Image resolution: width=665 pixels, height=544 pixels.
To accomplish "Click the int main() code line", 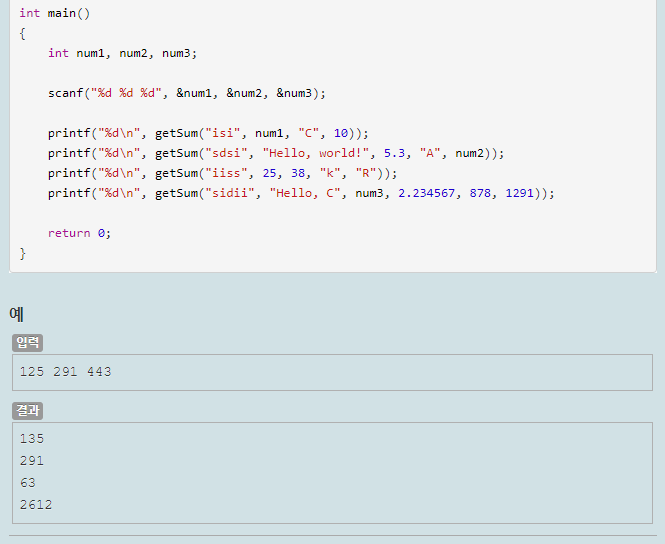I will click(55, 13).
